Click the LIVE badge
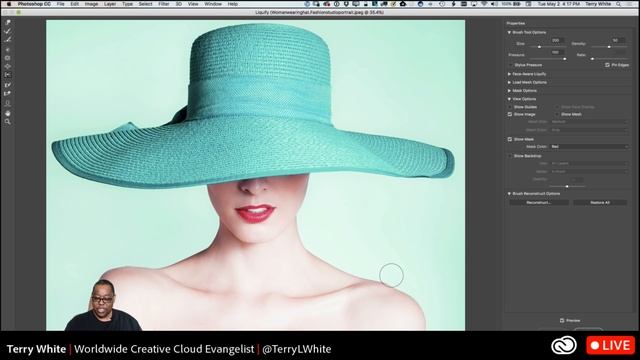The height and width of the screenshot is (360, 640). click(x=611, y=346)
